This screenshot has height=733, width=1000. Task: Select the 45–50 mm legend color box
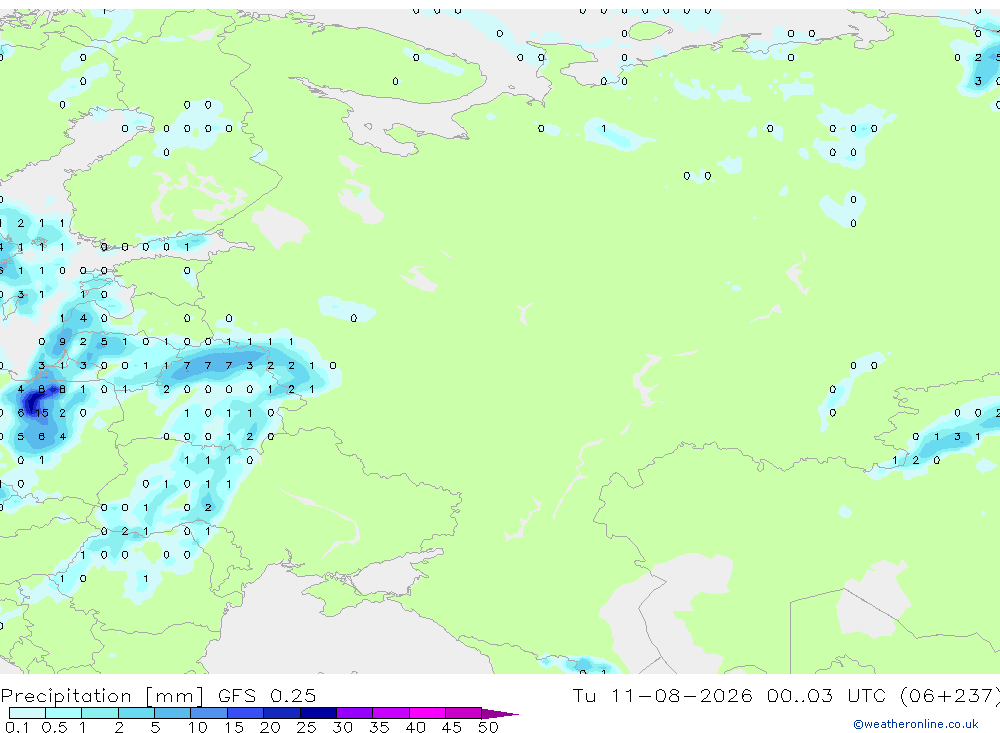coord(464,713)
